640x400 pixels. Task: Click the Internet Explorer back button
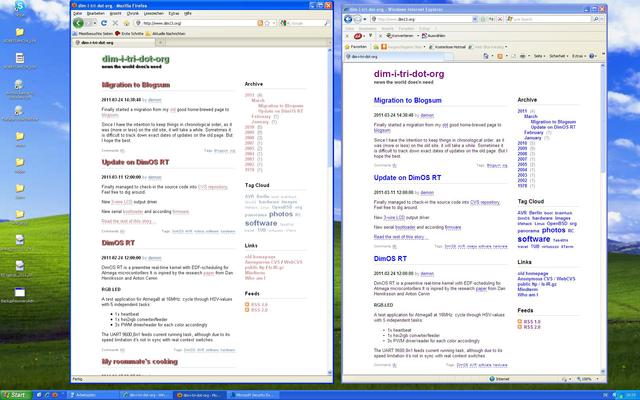[350, 17]
